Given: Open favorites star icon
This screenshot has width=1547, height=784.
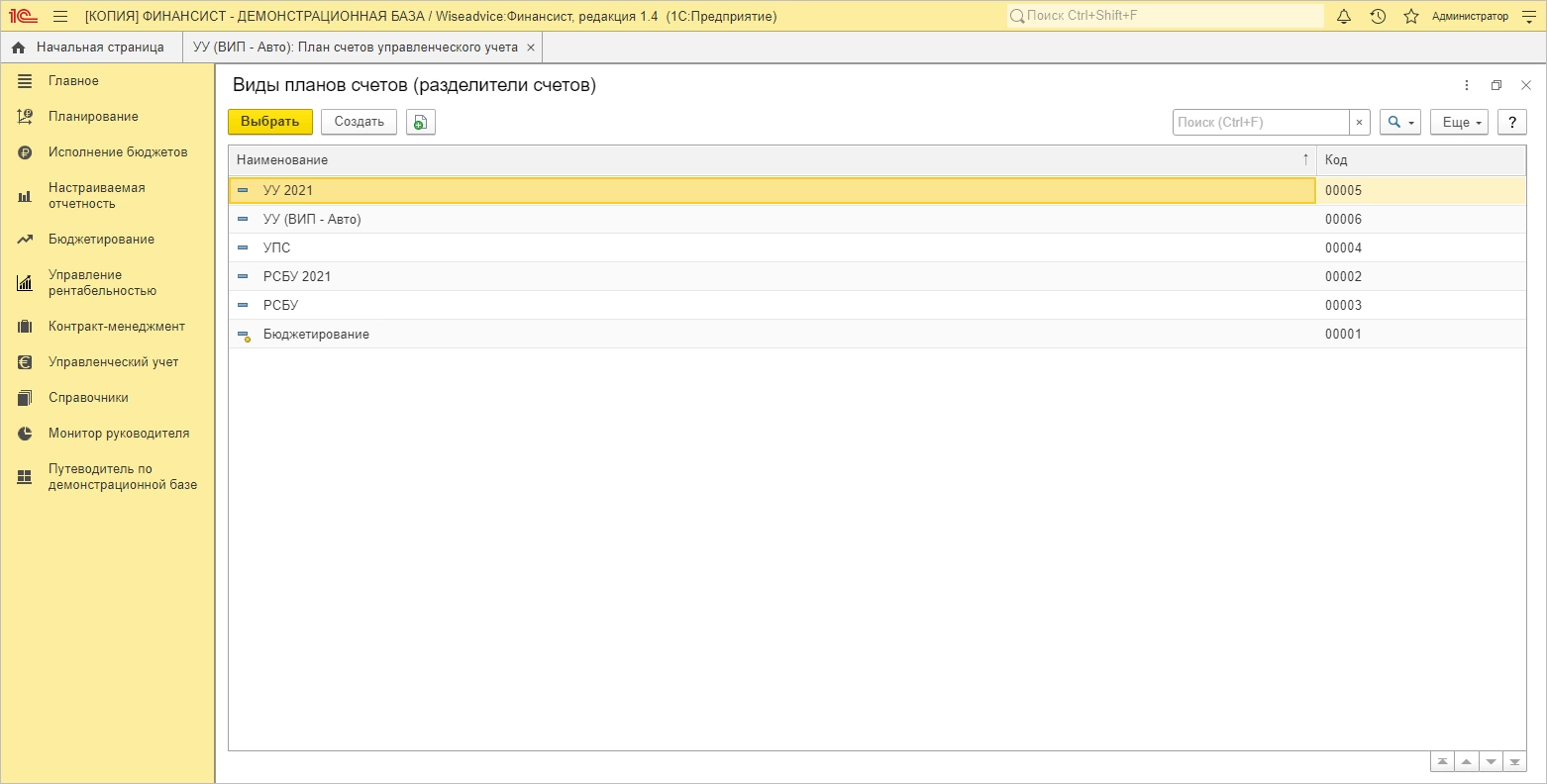Looking at the screenshot, I should pos(1411,16).
